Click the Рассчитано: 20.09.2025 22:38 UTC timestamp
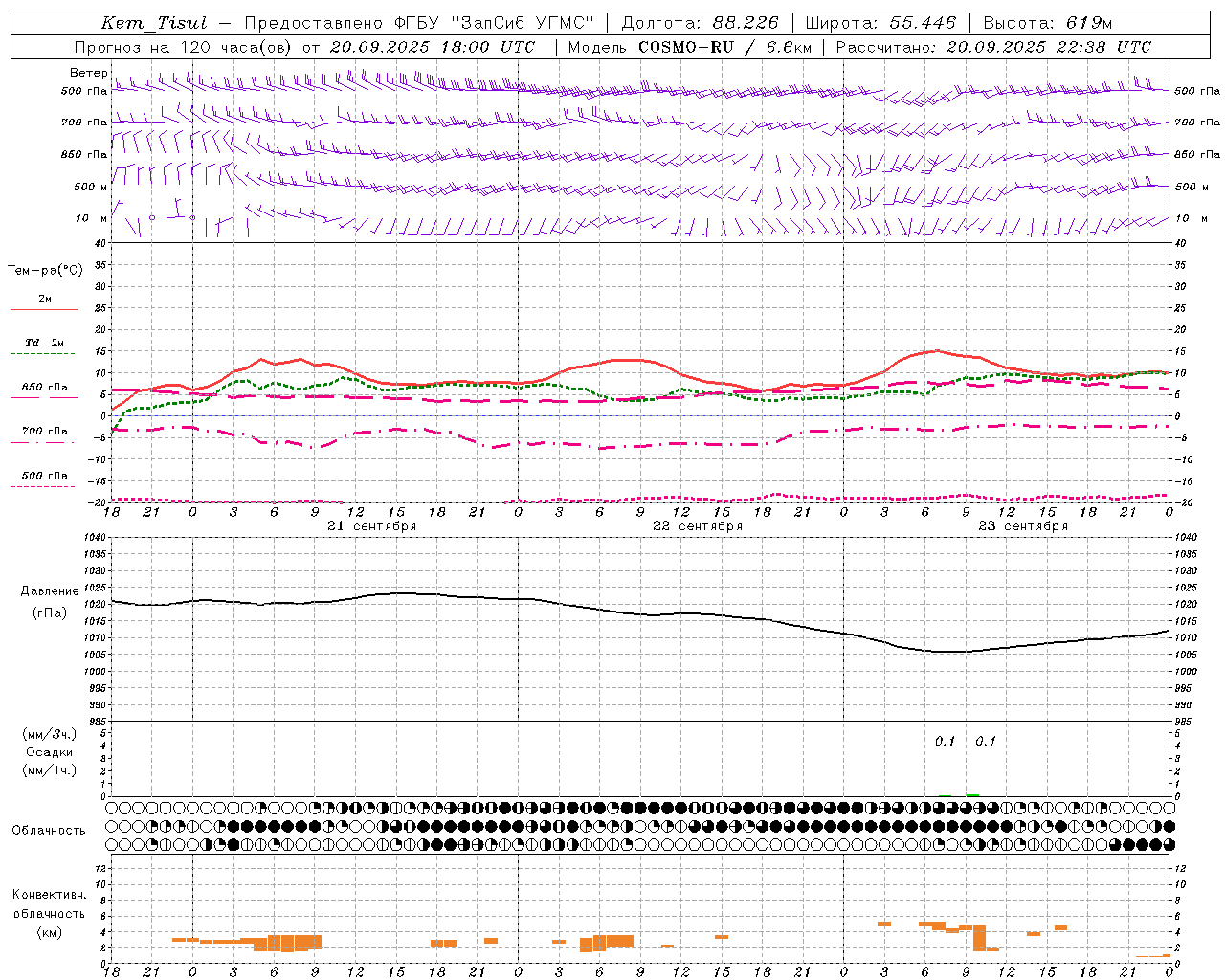The image size is (1225, 980). (x=993, y=47)
